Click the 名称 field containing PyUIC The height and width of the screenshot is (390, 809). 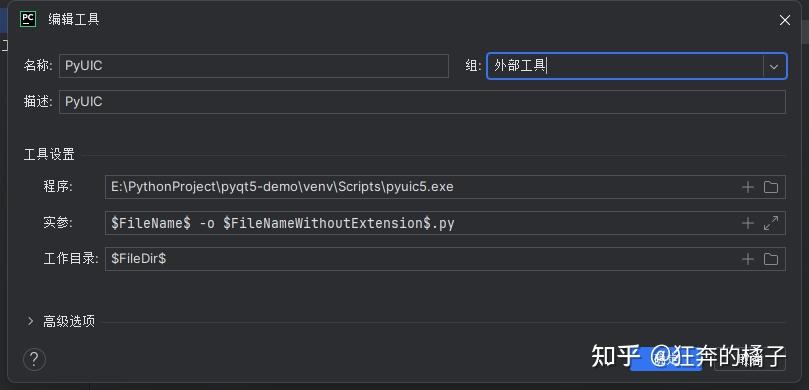(254, 66)
